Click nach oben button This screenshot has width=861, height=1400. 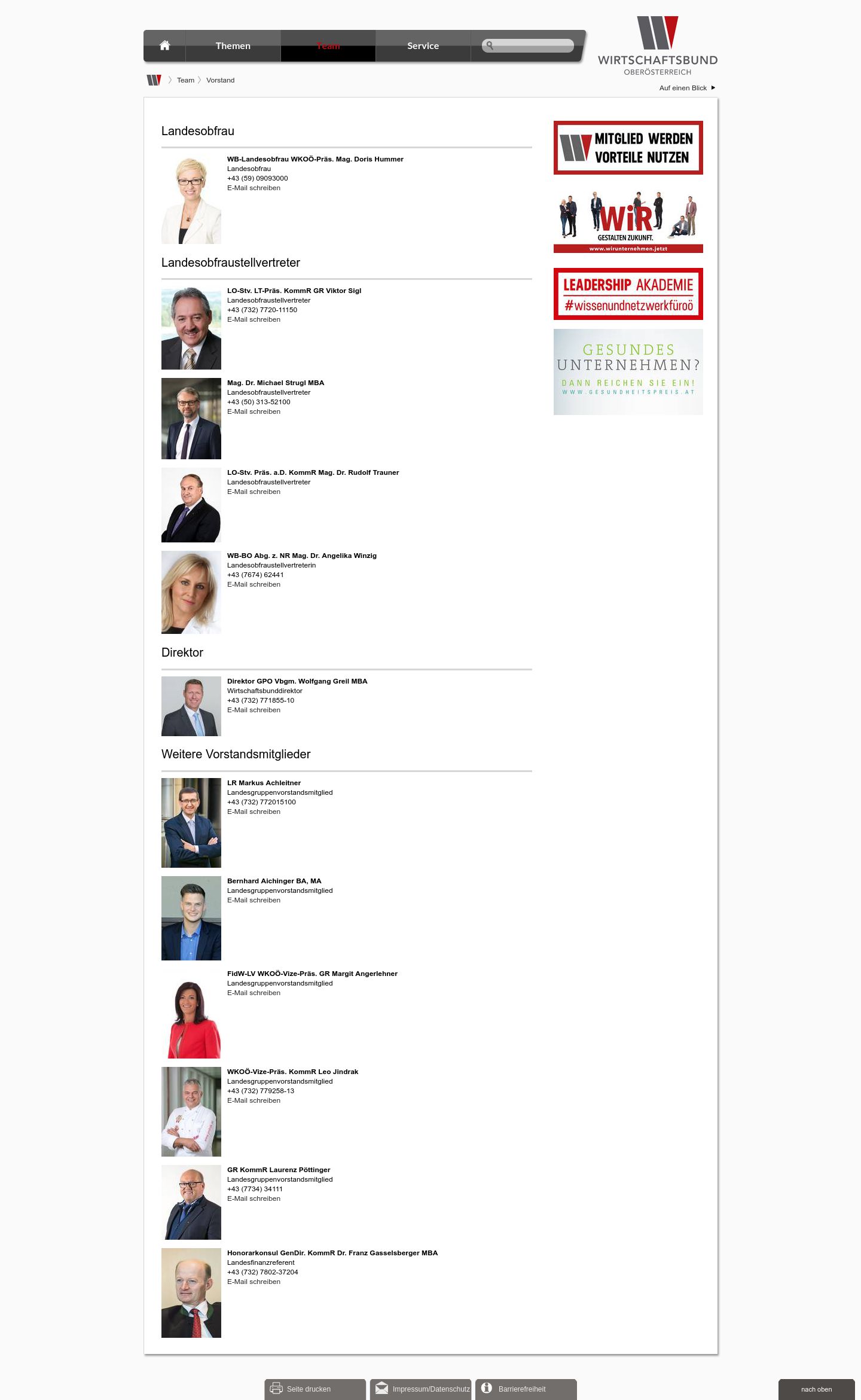[x=816, y=1389]
